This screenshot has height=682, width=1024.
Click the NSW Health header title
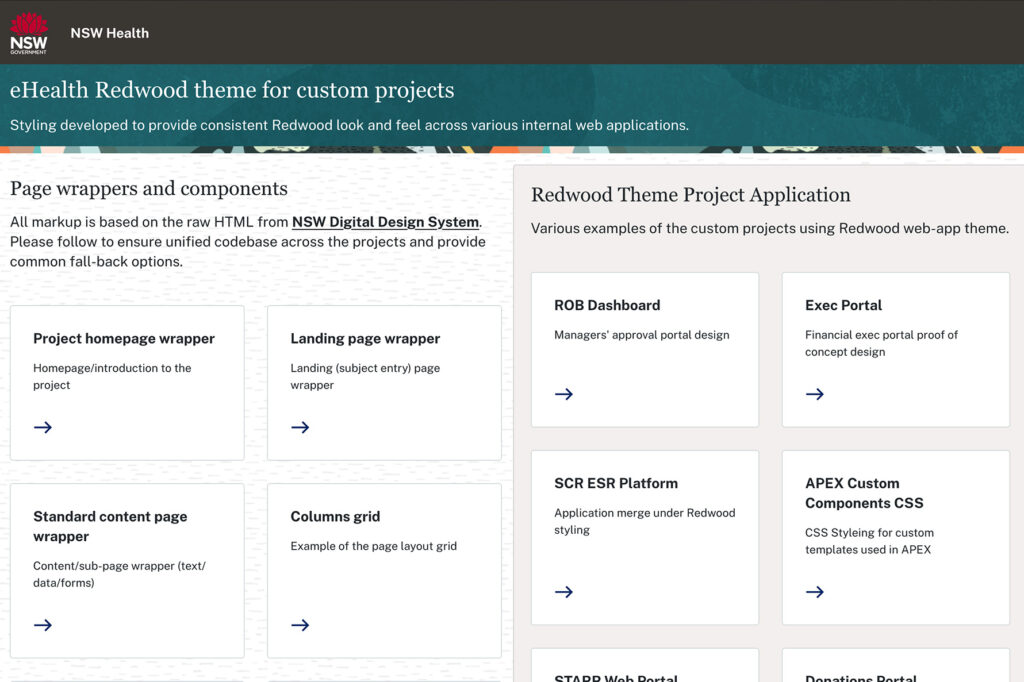point(110,33)
